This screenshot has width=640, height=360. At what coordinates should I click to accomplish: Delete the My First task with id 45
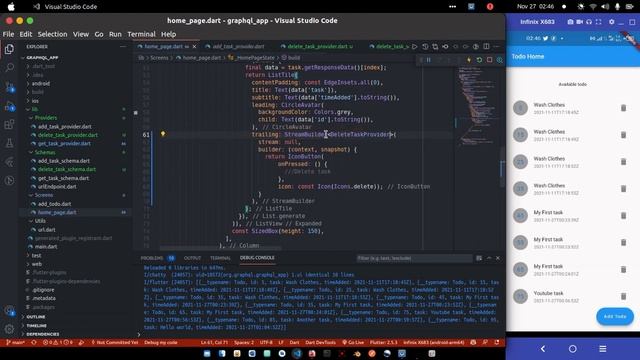click(x=623, y=216)
